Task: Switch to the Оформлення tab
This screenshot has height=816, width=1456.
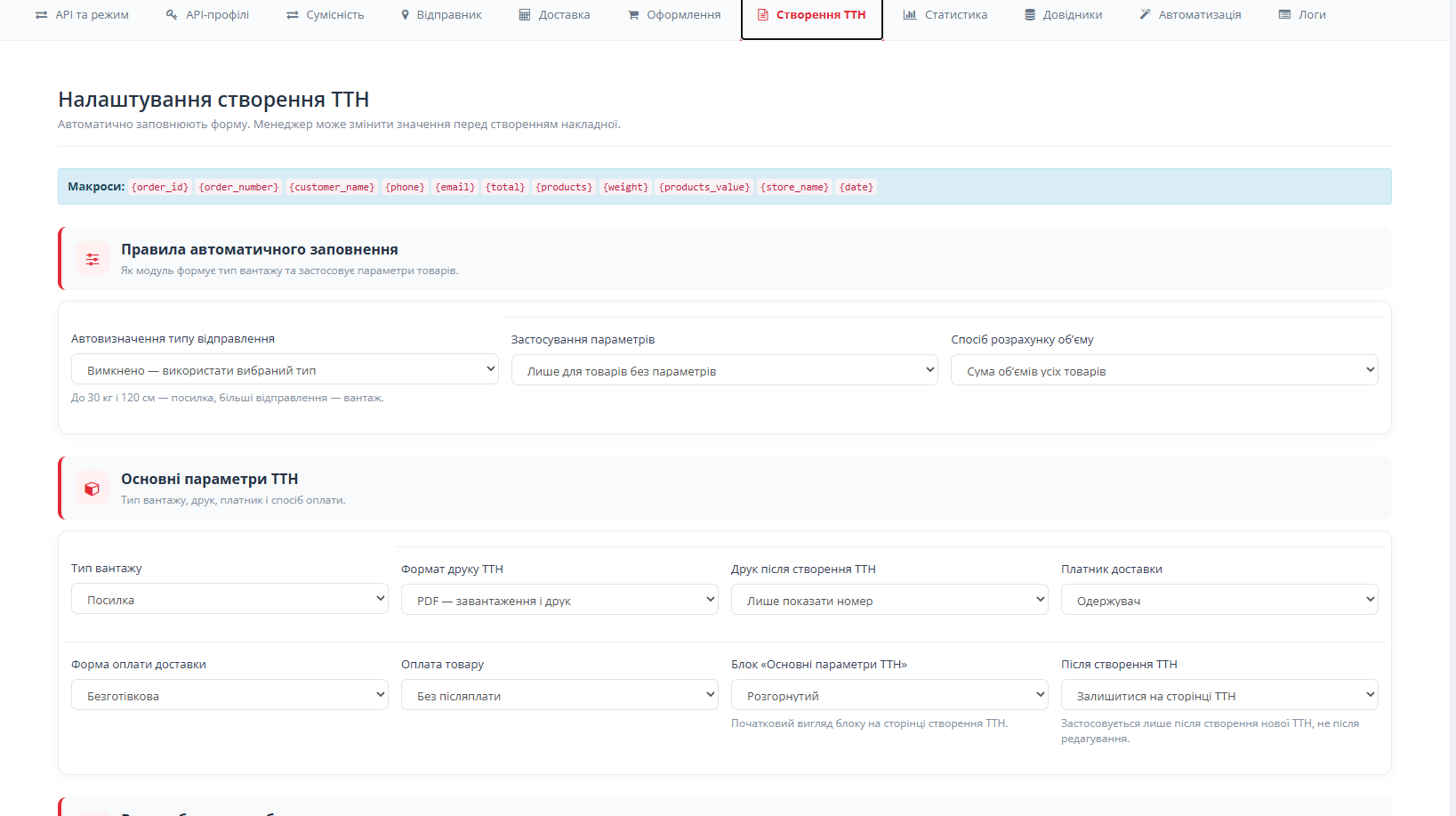Action: (x=674, y=15)
